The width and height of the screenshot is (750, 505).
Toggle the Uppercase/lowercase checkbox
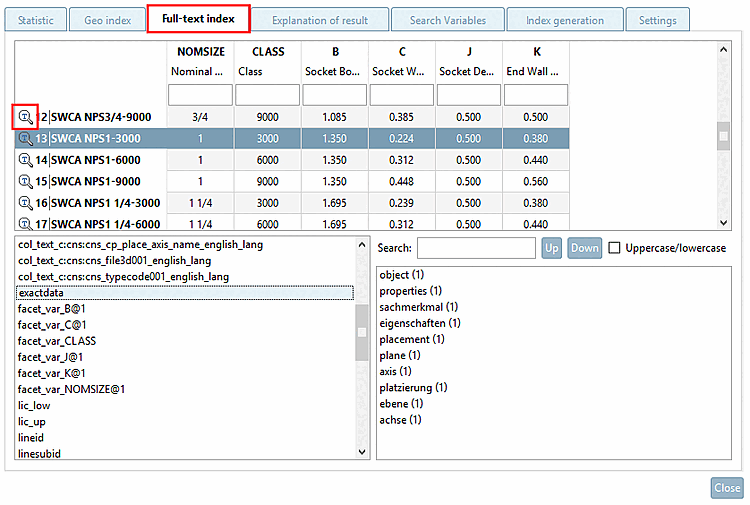[615, 248]
